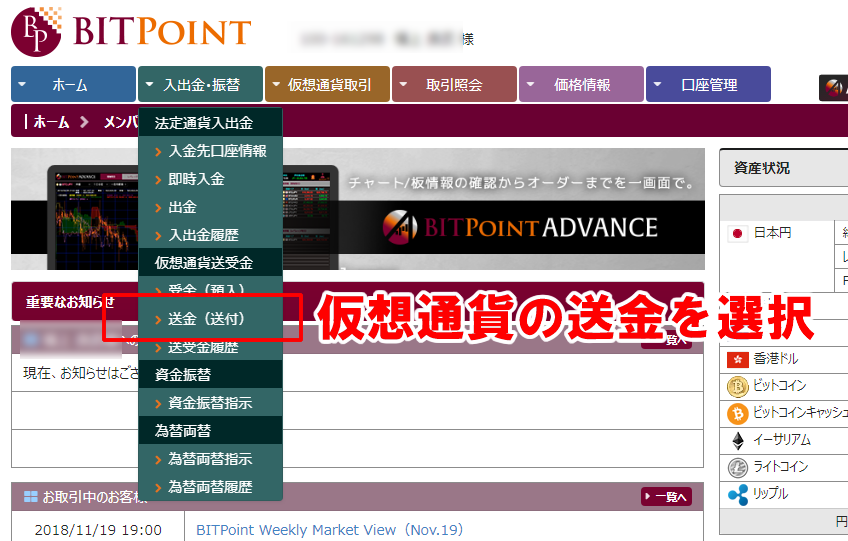
Task: Click the Ethereum diamond icon
Action: (x=738, y=441)
